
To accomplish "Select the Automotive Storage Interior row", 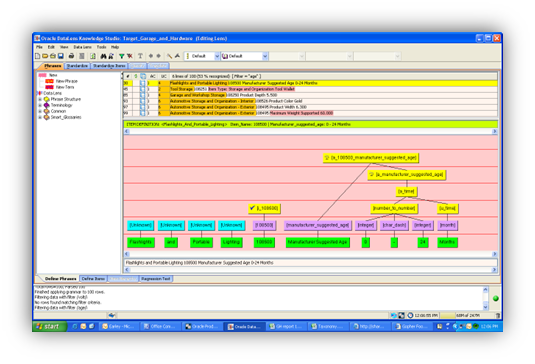I will tap(310, 101).
